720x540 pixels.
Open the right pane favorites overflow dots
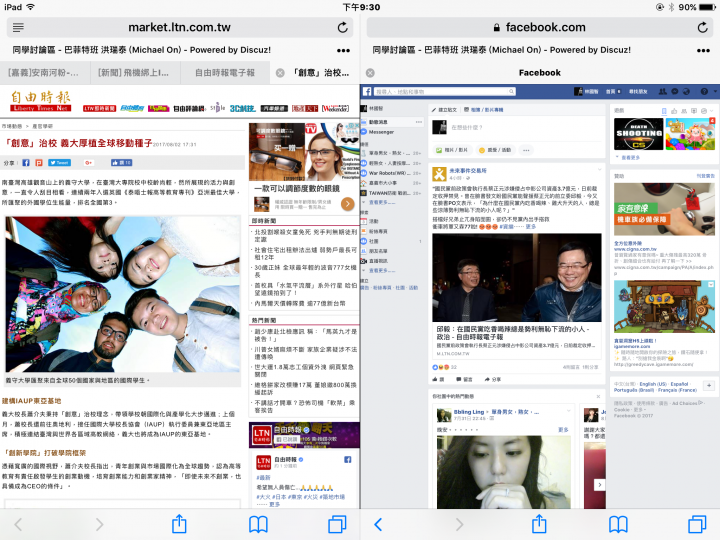point(703,50)
